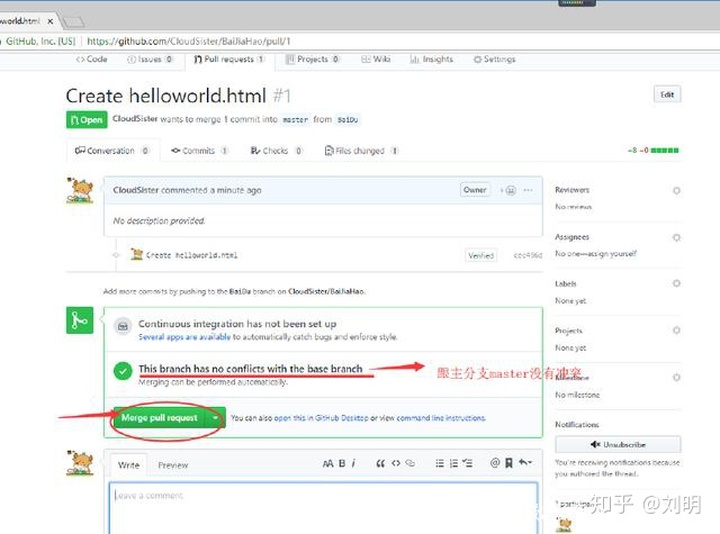Open the Wiki tab
720x534 pixels.
(x=376, y=59)
